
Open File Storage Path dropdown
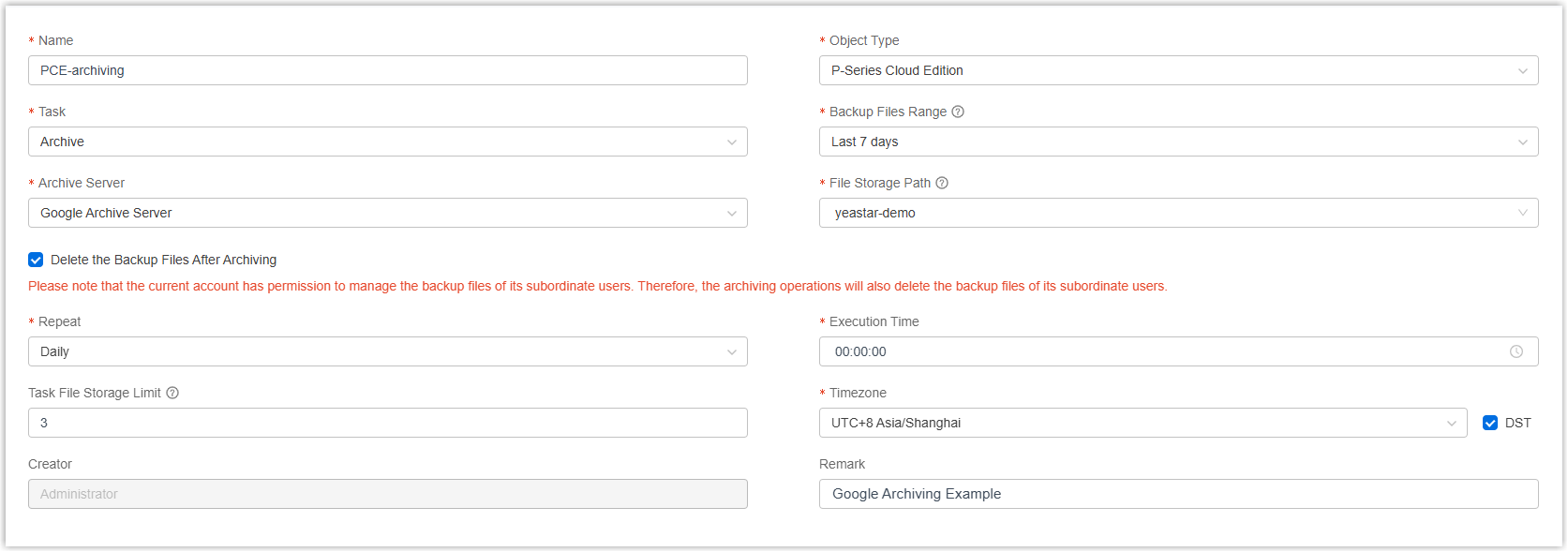click(1178, 213)
